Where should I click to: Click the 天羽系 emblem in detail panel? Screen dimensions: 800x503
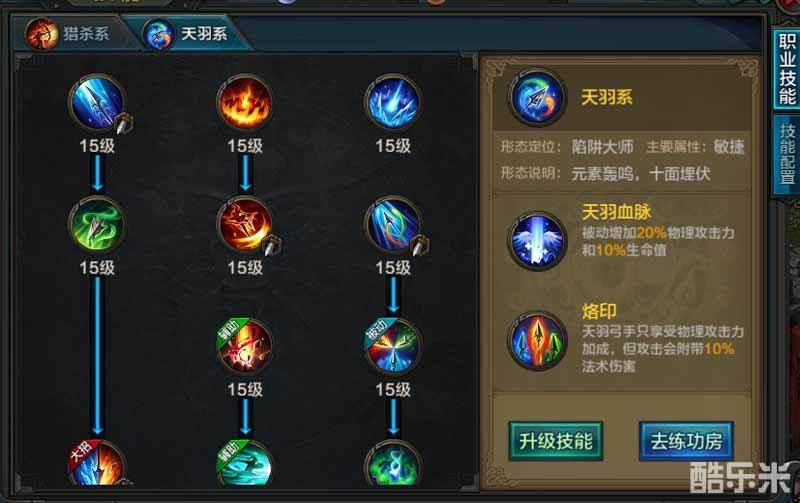tap(537, 97)
